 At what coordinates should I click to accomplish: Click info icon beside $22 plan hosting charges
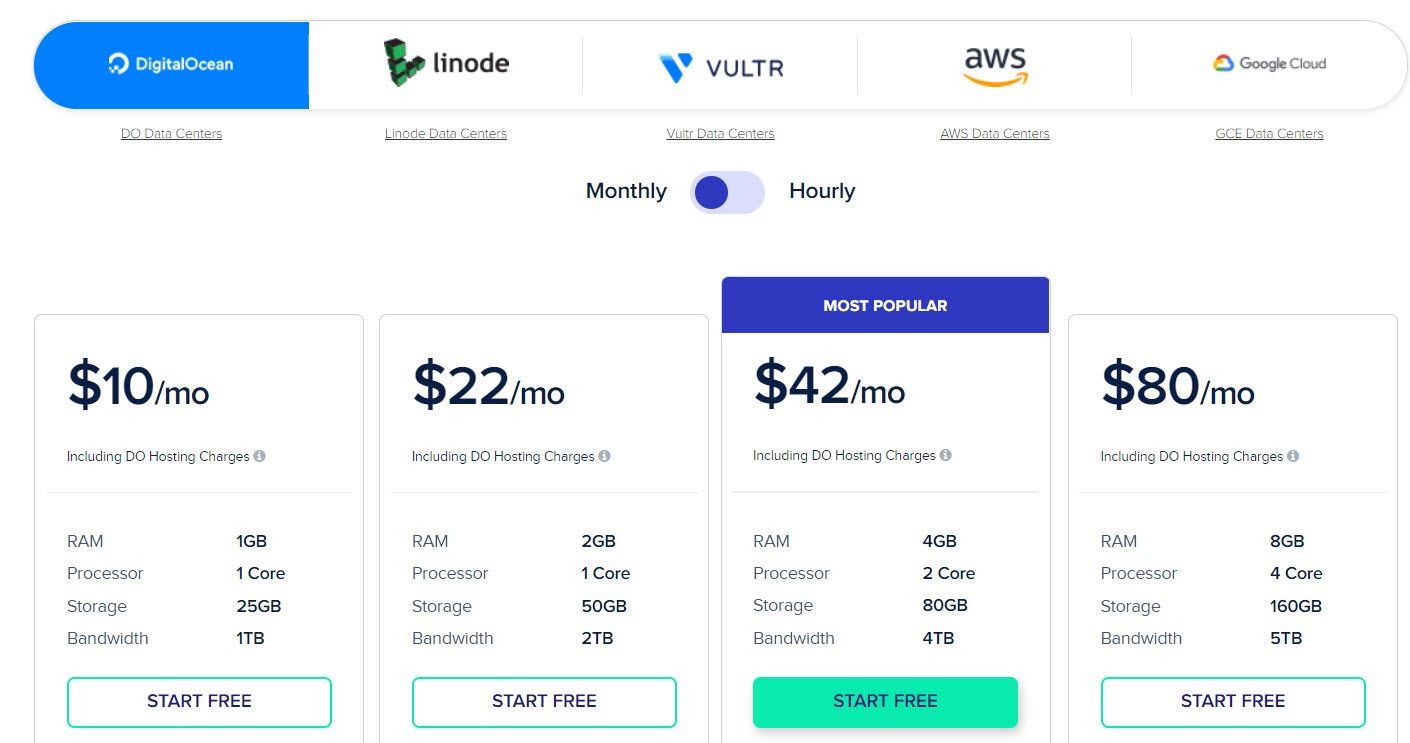(x=604, y=456)
